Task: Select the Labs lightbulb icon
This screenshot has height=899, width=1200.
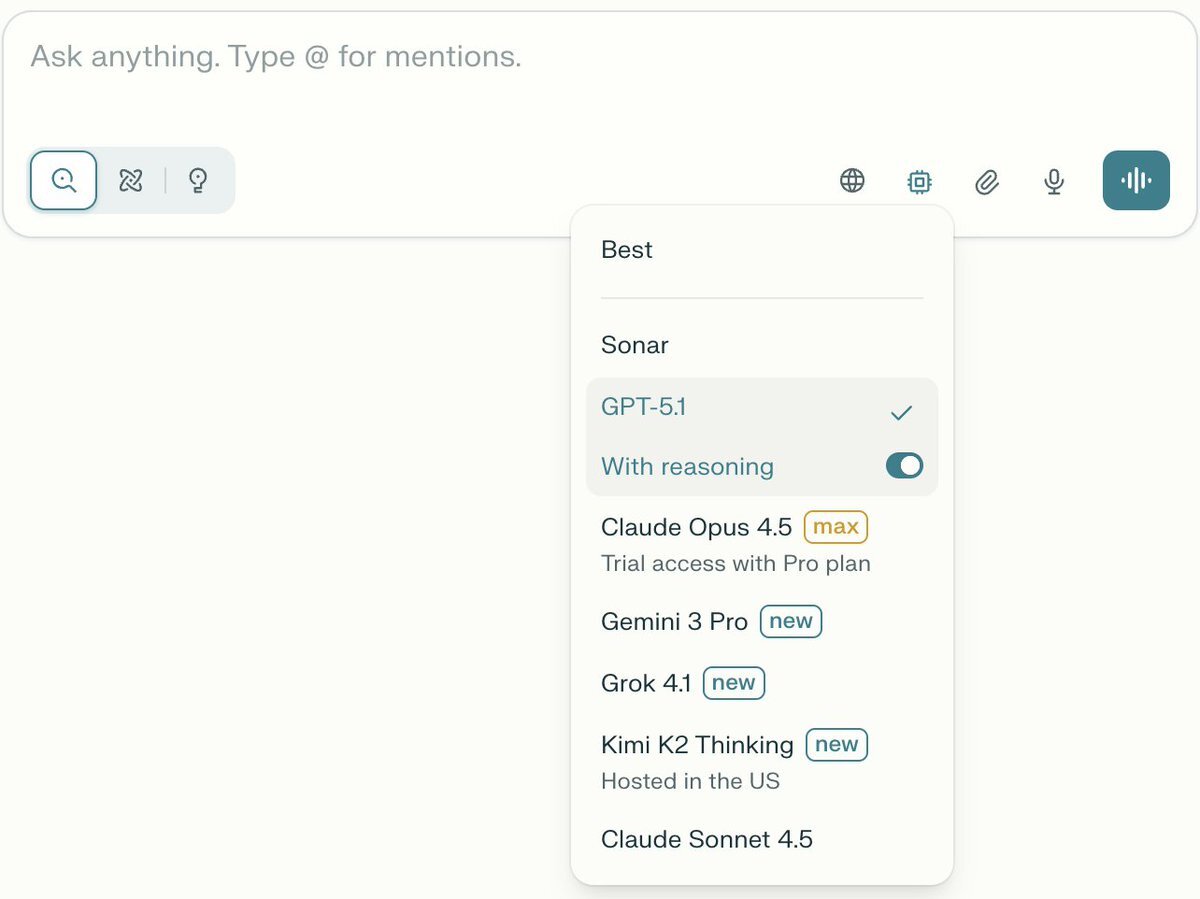Action: 198,180
